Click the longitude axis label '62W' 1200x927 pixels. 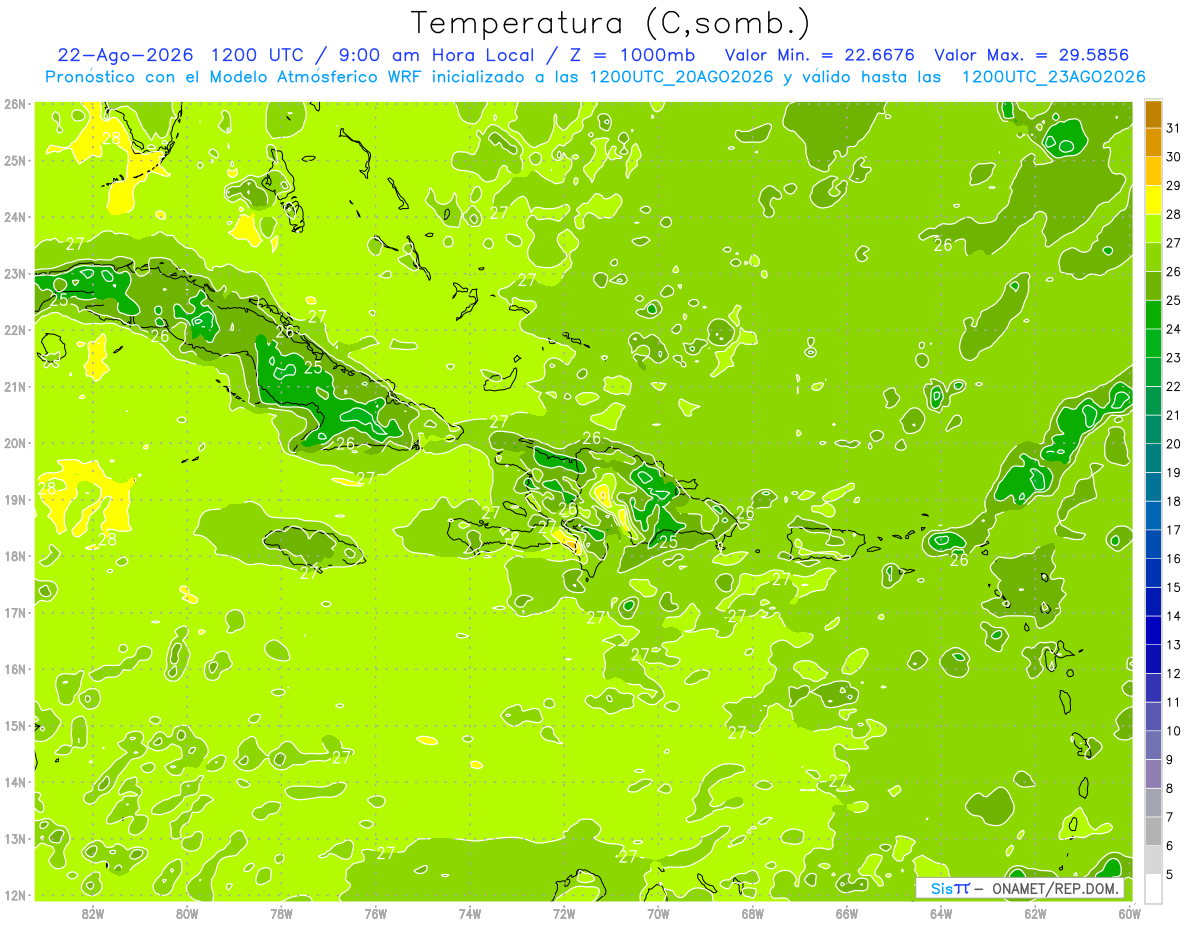coord(1035,913)
